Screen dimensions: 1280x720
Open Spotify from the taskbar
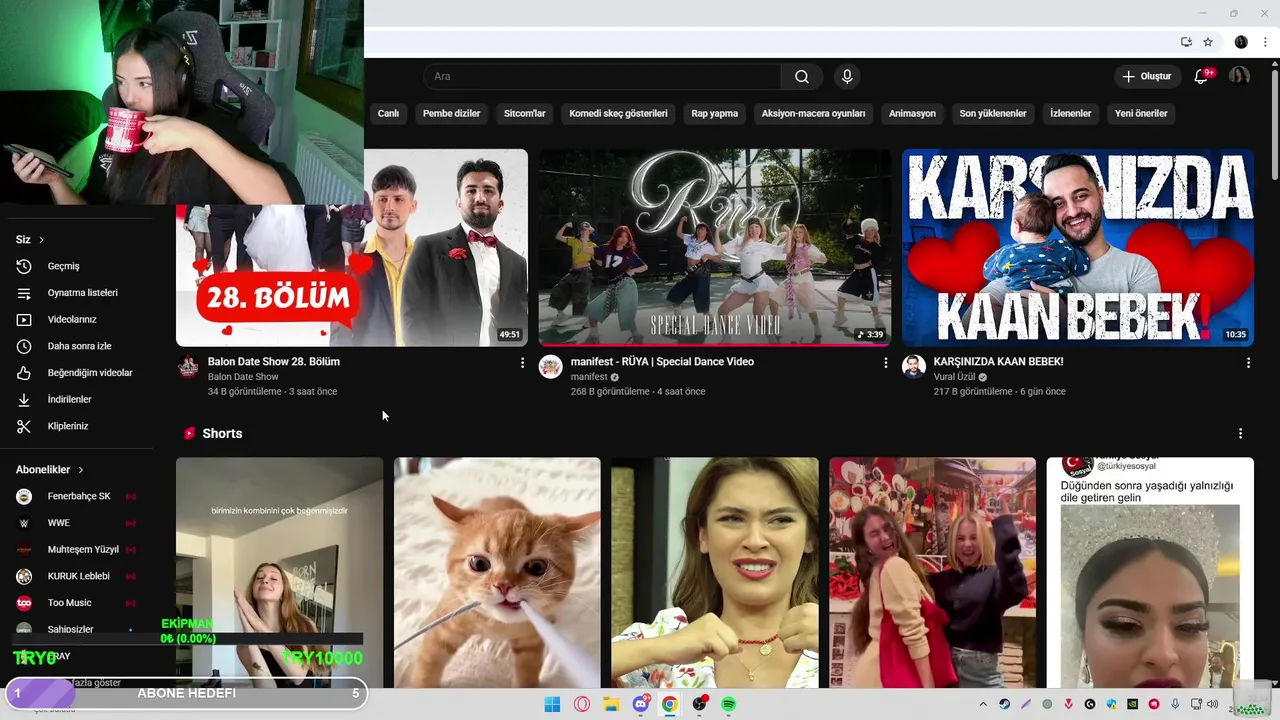tap(729, 704)
